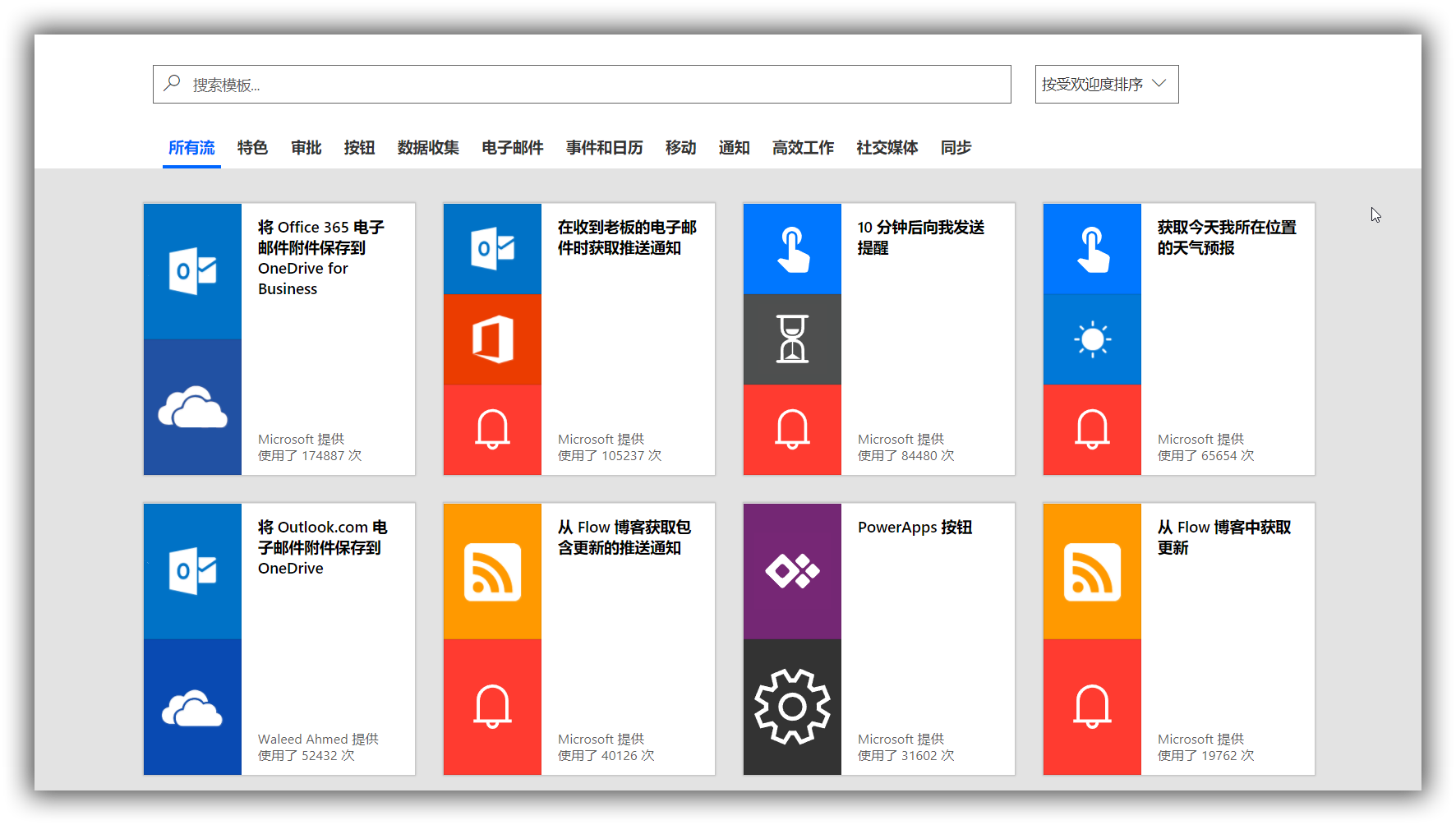Screen dimensions: 1456x825
Task: Select the 事件和日历 tab
Action: click(605, 148)
